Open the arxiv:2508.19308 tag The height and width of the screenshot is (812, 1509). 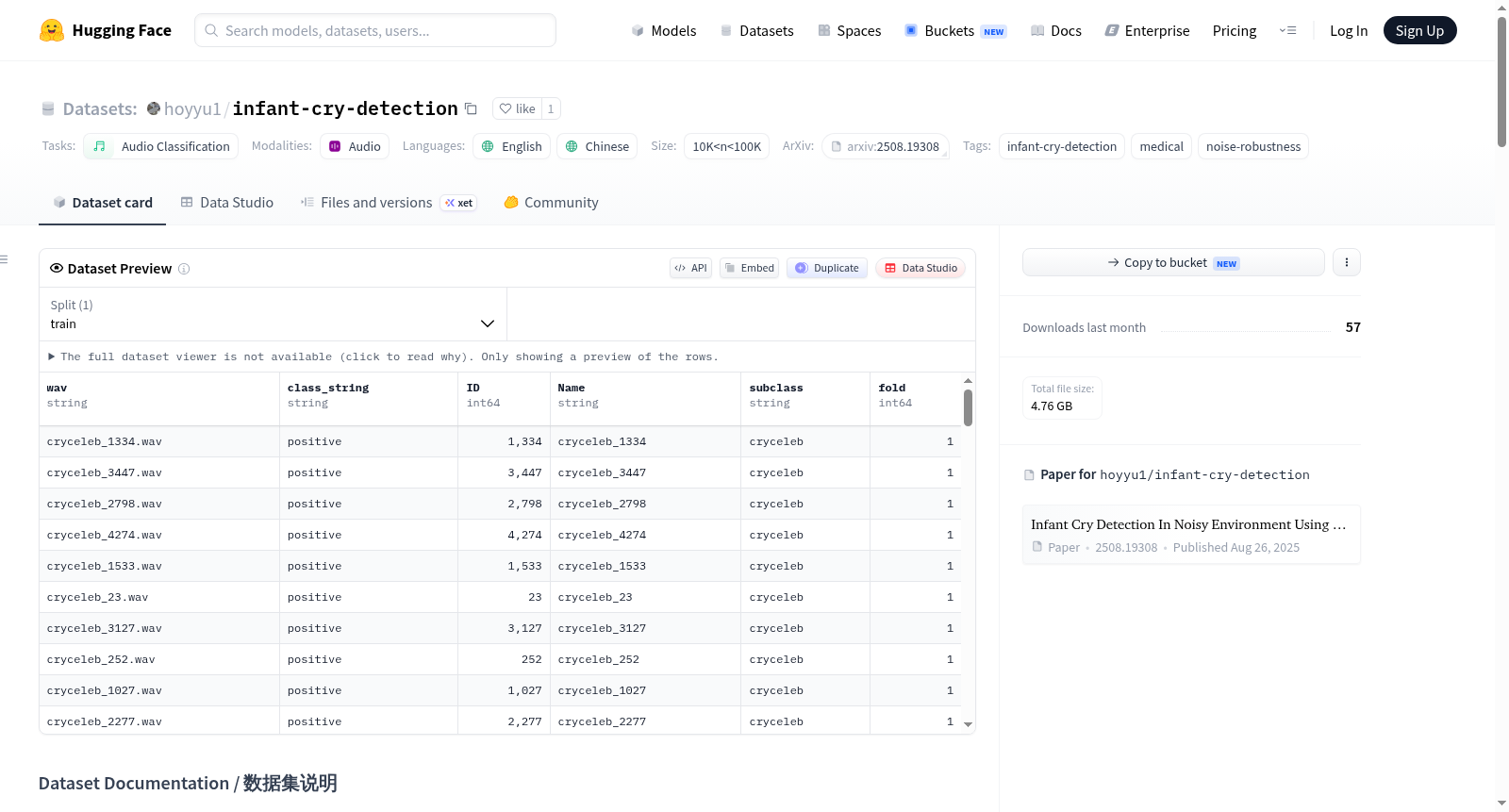coord(885,146)
